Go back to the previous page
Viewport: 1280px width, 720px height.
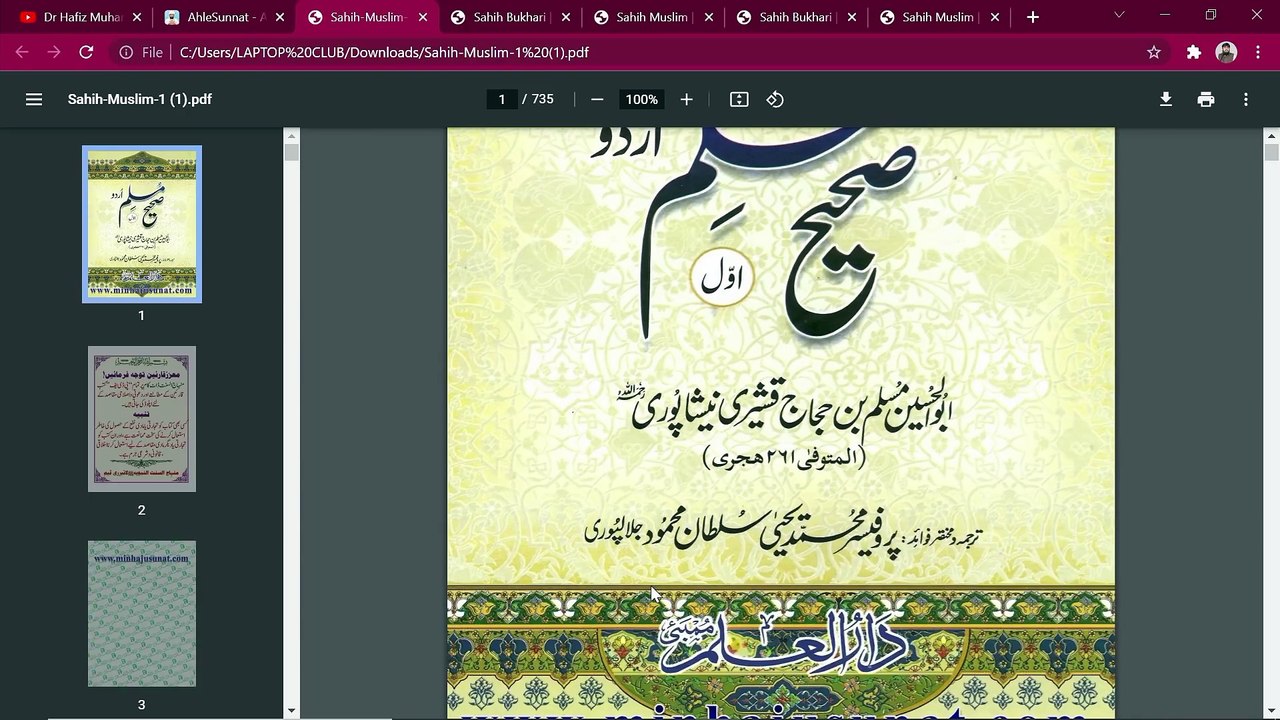coord(22,52)
